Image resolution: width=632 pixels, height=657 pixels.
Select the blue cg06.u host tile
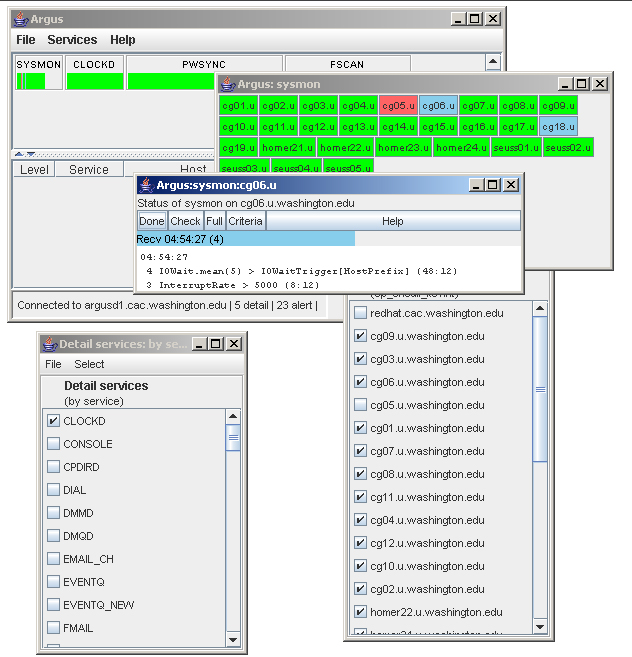click(438, 105)
